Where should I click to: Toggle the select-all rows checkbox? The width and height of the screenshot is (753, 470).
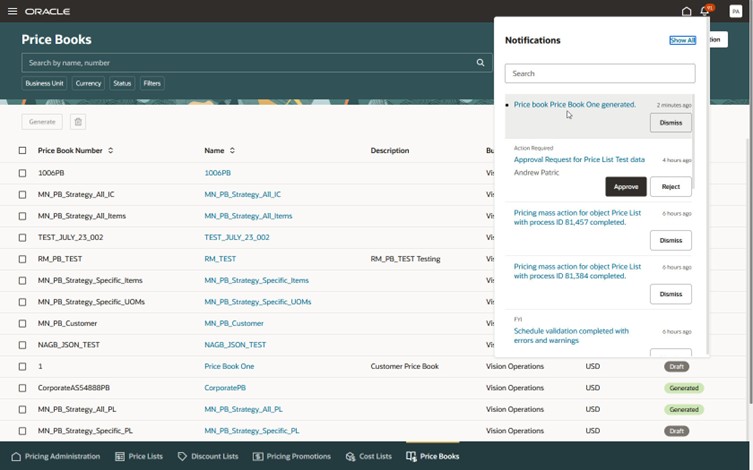23,150
